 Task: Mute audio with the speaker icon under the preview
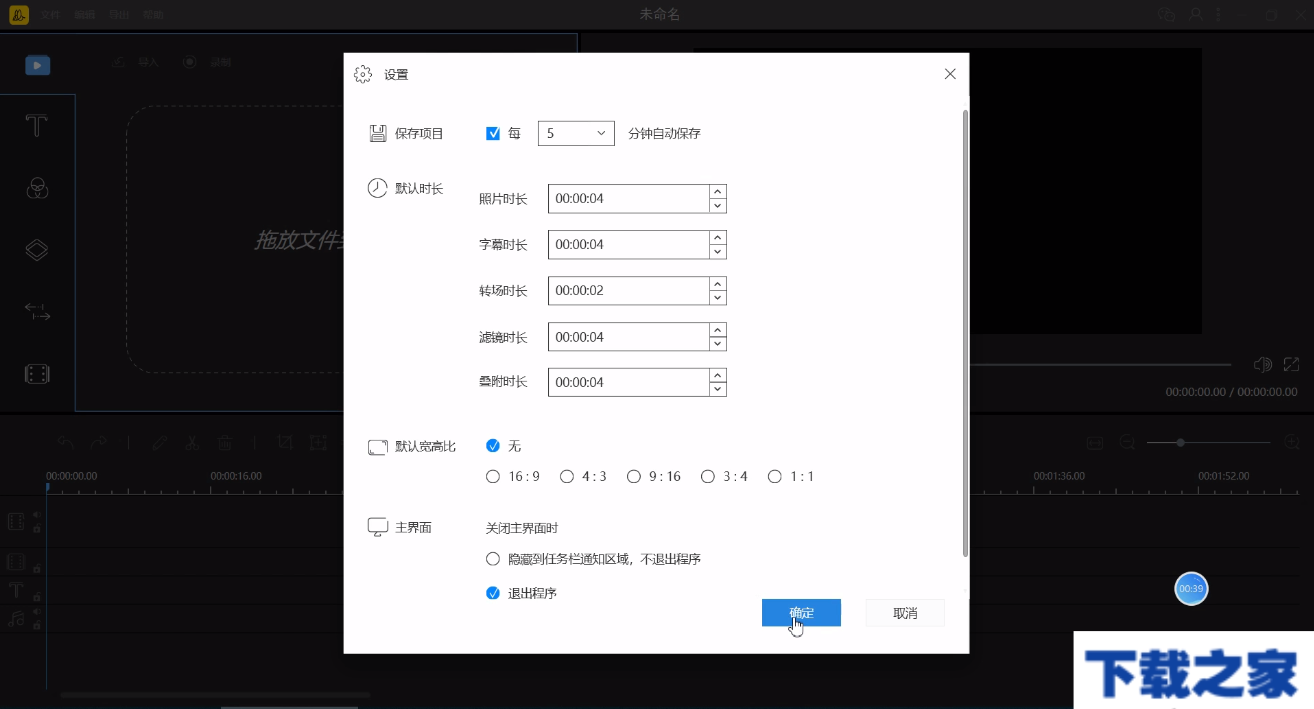pyautogui.click(x=1262, y=364)
